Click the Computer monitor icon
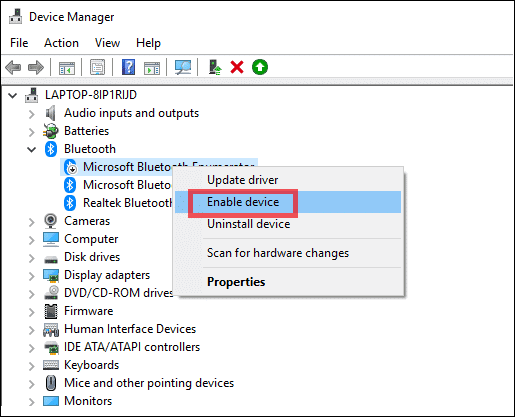515x417 pixels. (51, 239)
